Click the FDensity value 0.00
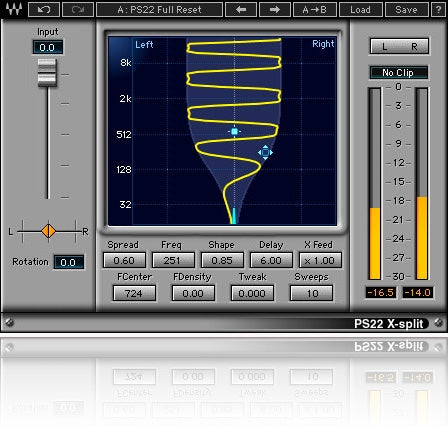The image size is (448, 426). pos(193,293)
